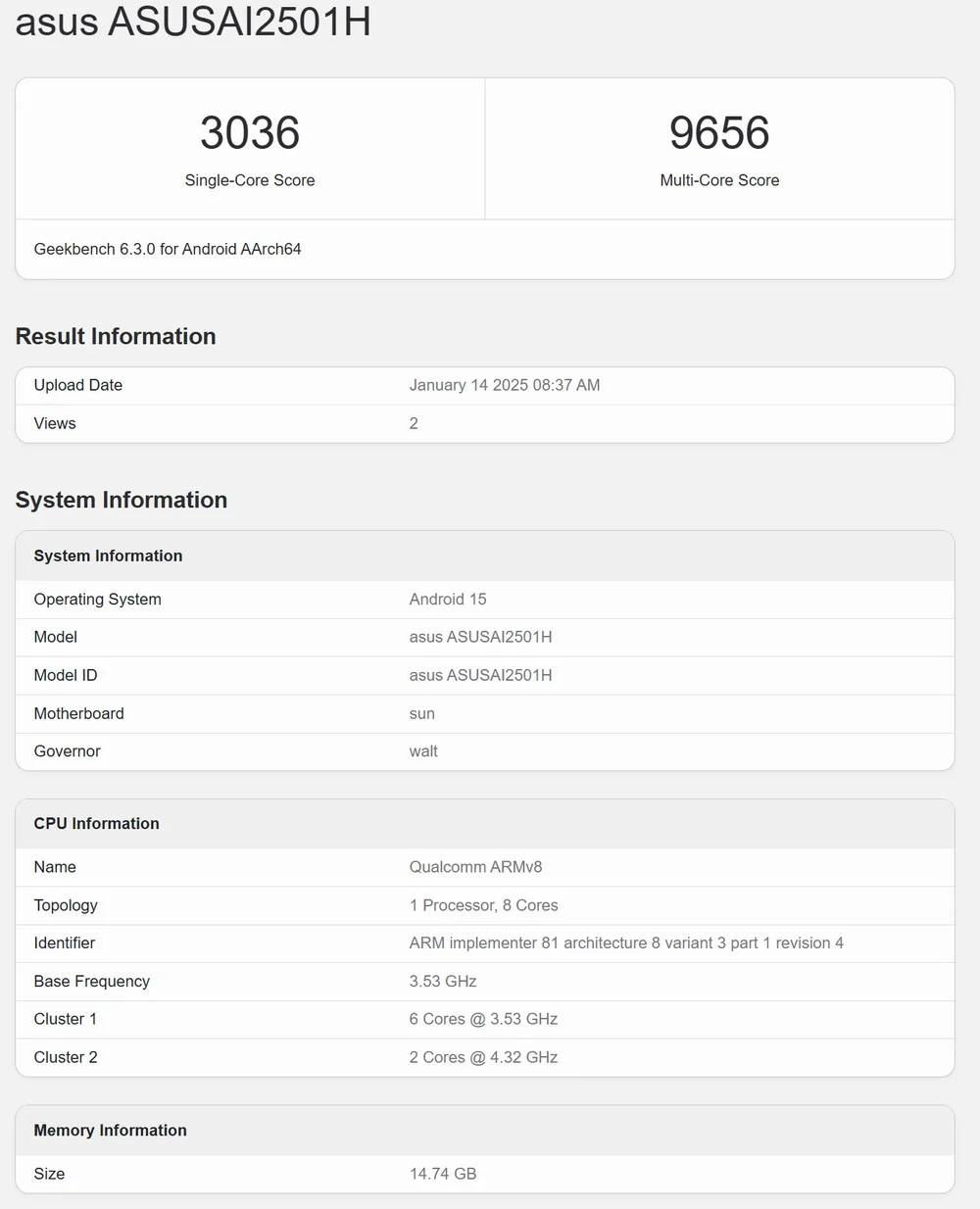
Task: Select the date January 14 2025 08:37 AM
Action: point(505,385)
